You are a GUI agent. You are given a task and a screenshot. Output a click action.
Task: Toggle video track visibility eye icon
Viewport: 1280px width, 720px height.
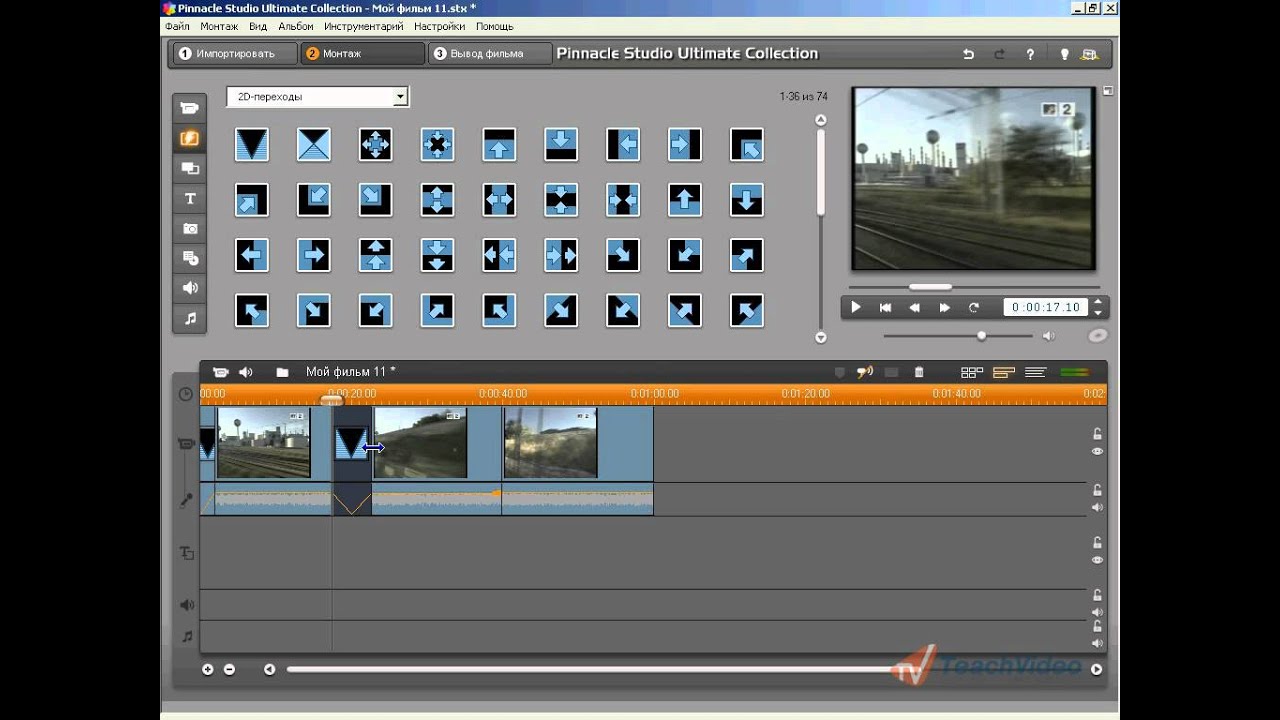[1097, 451]
